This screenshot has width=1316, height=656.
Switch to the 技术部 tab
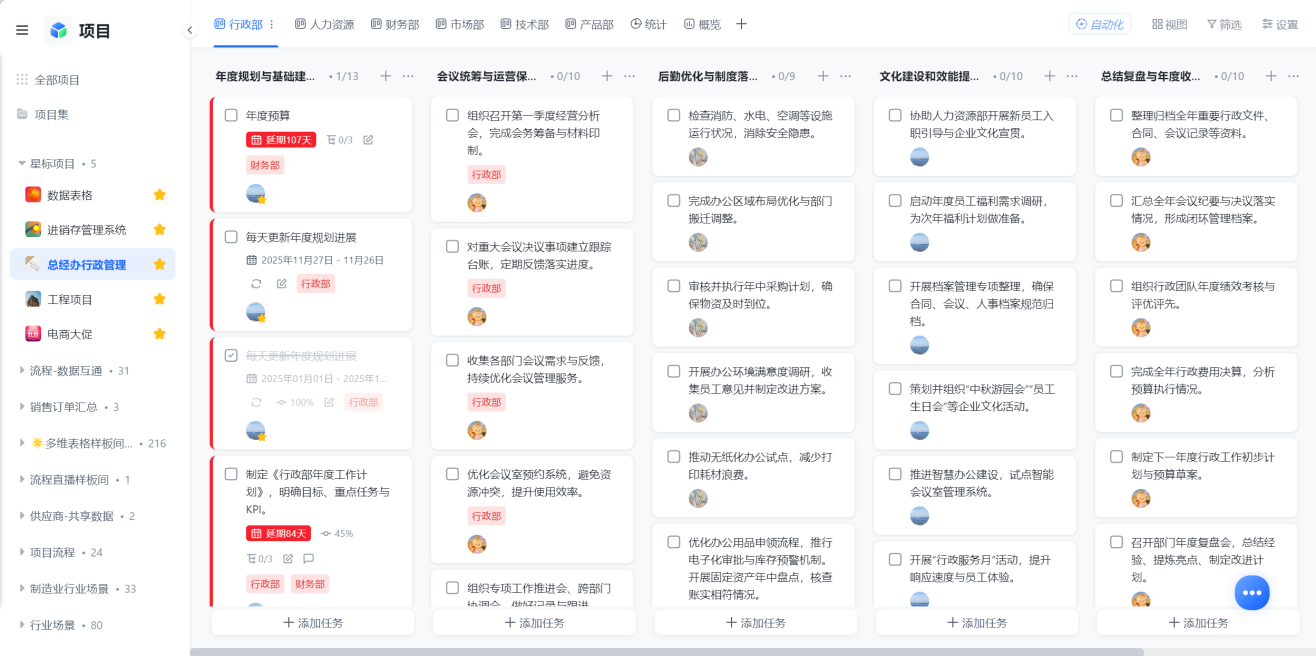point(524,24)
